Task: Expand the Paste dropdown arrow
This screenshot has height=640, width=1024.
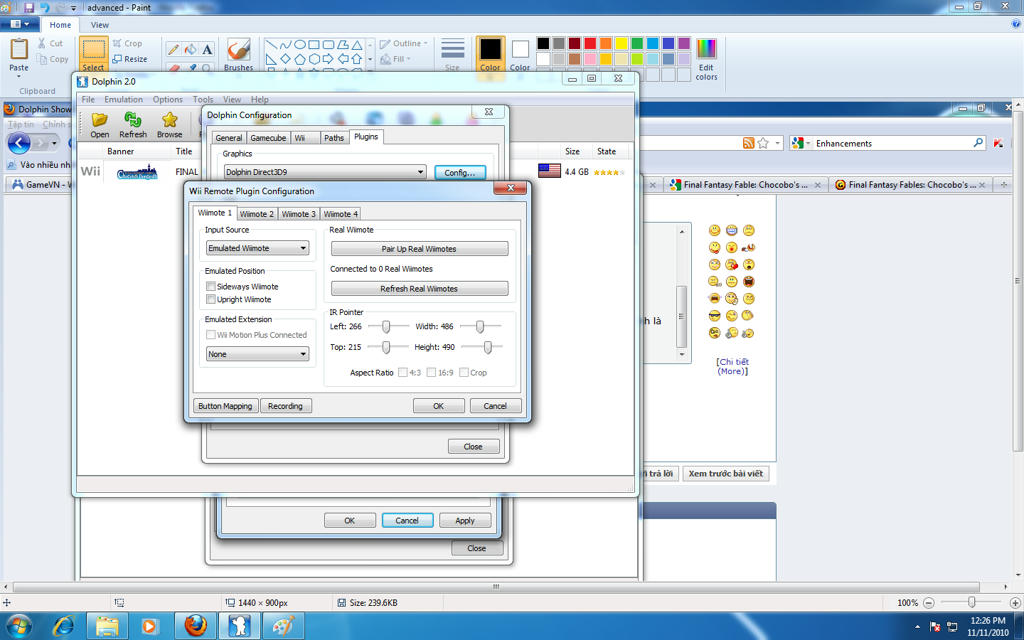Action: 19,76
